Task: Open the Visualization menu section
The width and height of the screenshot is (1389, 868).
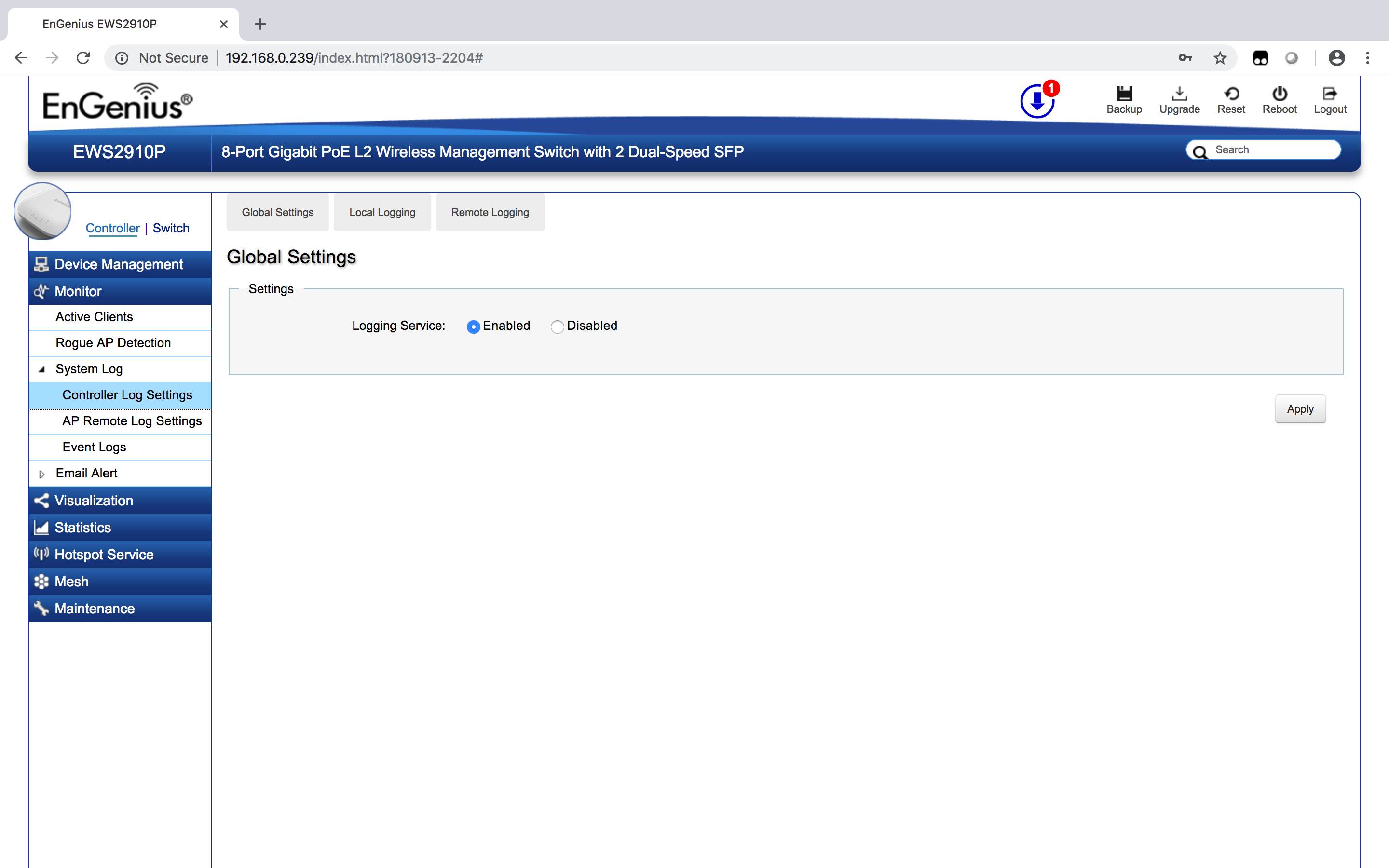Action: click(x=120, y=501)
